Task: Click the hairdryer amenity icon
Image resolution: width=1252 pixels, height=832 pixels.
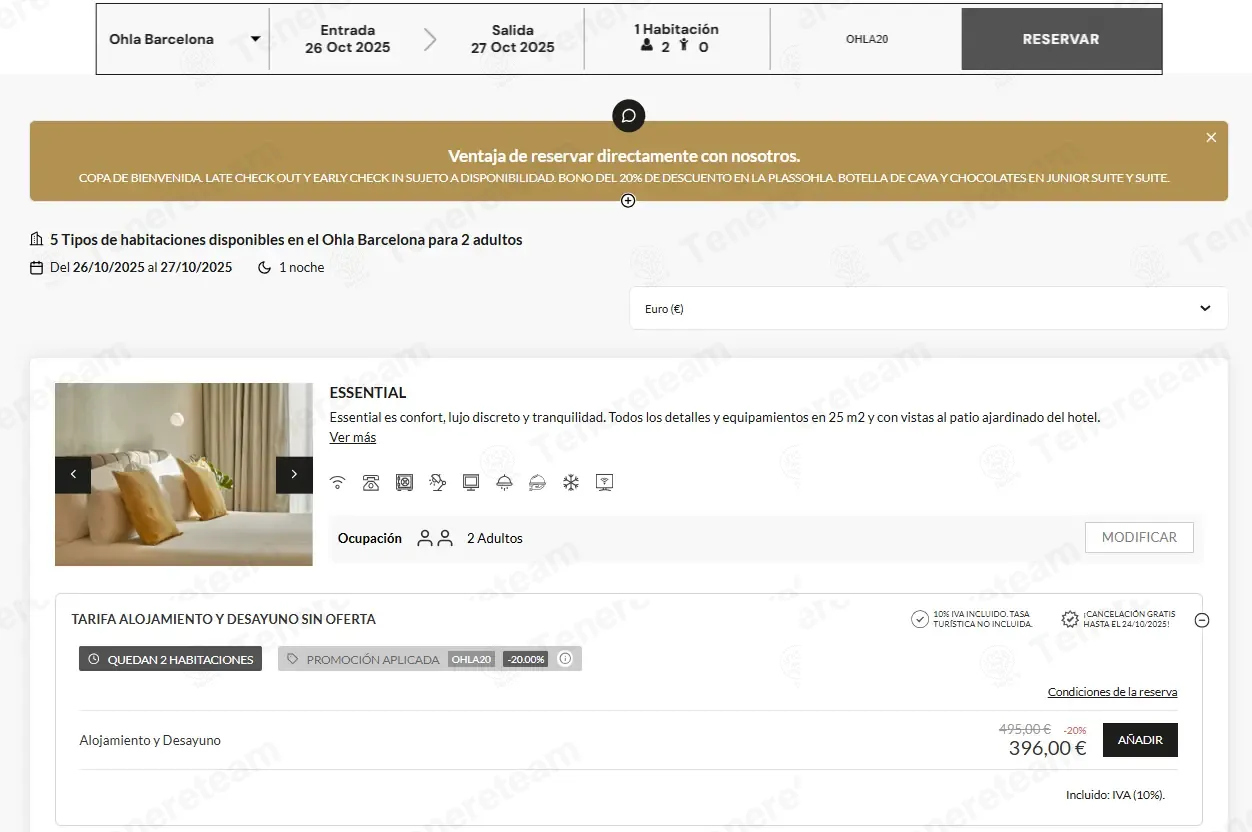Action: tap(437, 483)
